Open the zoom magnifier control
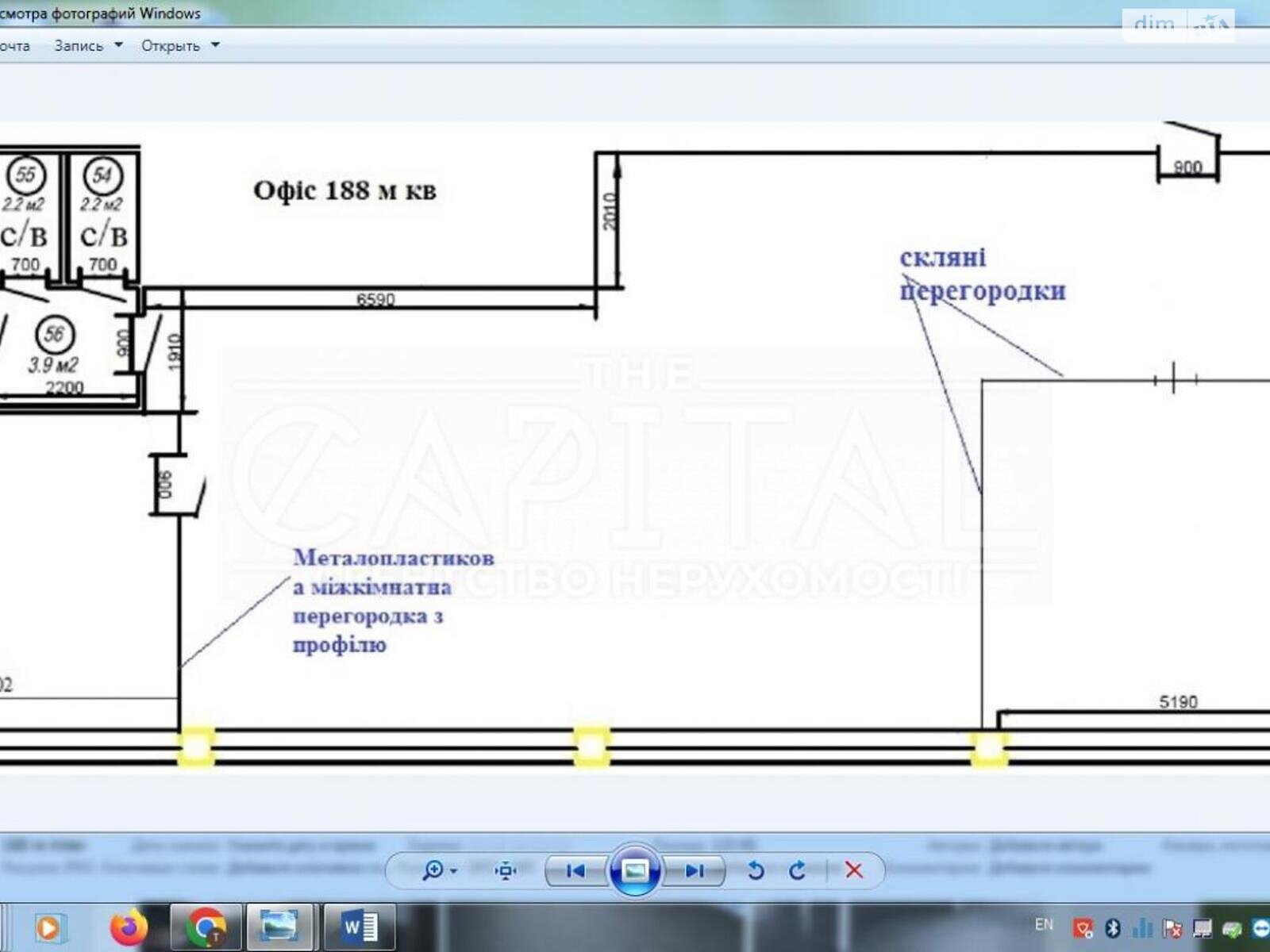The width and height of the screenshot is (1270, 952). [x=433, y=870]
